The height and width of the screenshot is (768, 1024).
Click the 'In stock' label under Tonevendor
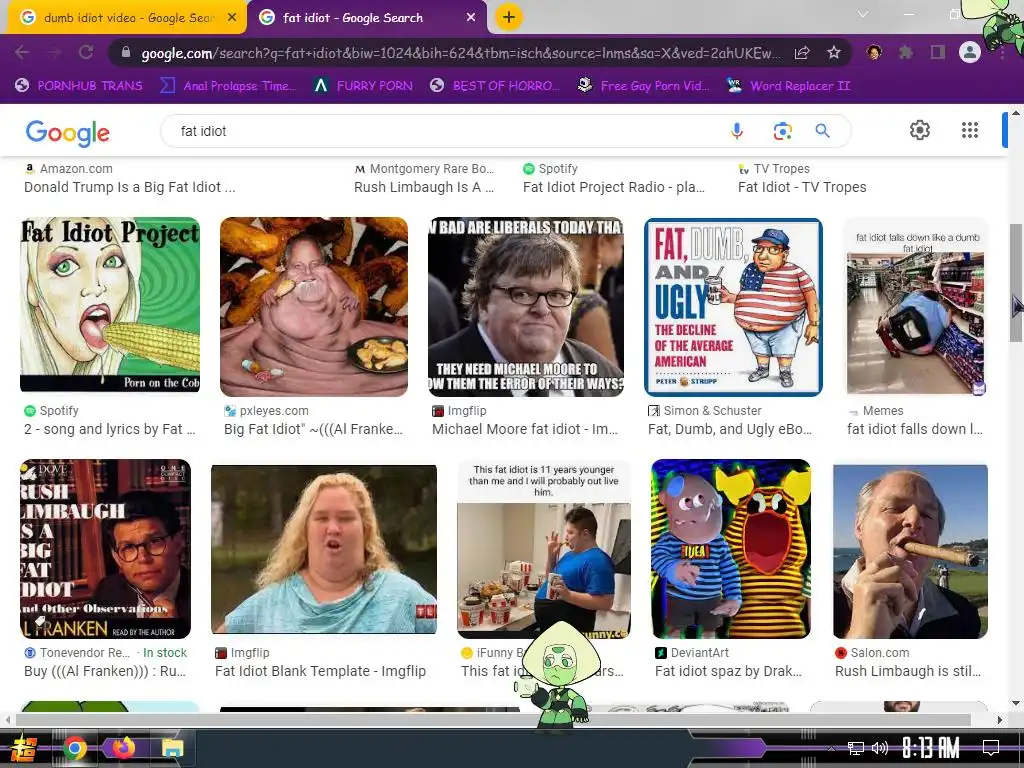tap(165, 652)
